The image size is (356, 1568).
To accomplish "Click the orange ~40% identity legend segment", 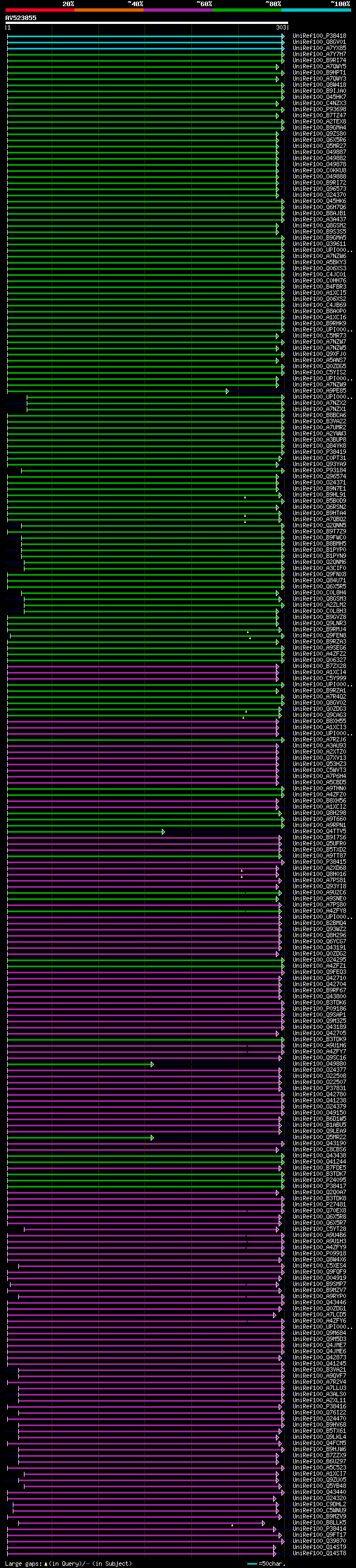I will click(109, 10).
